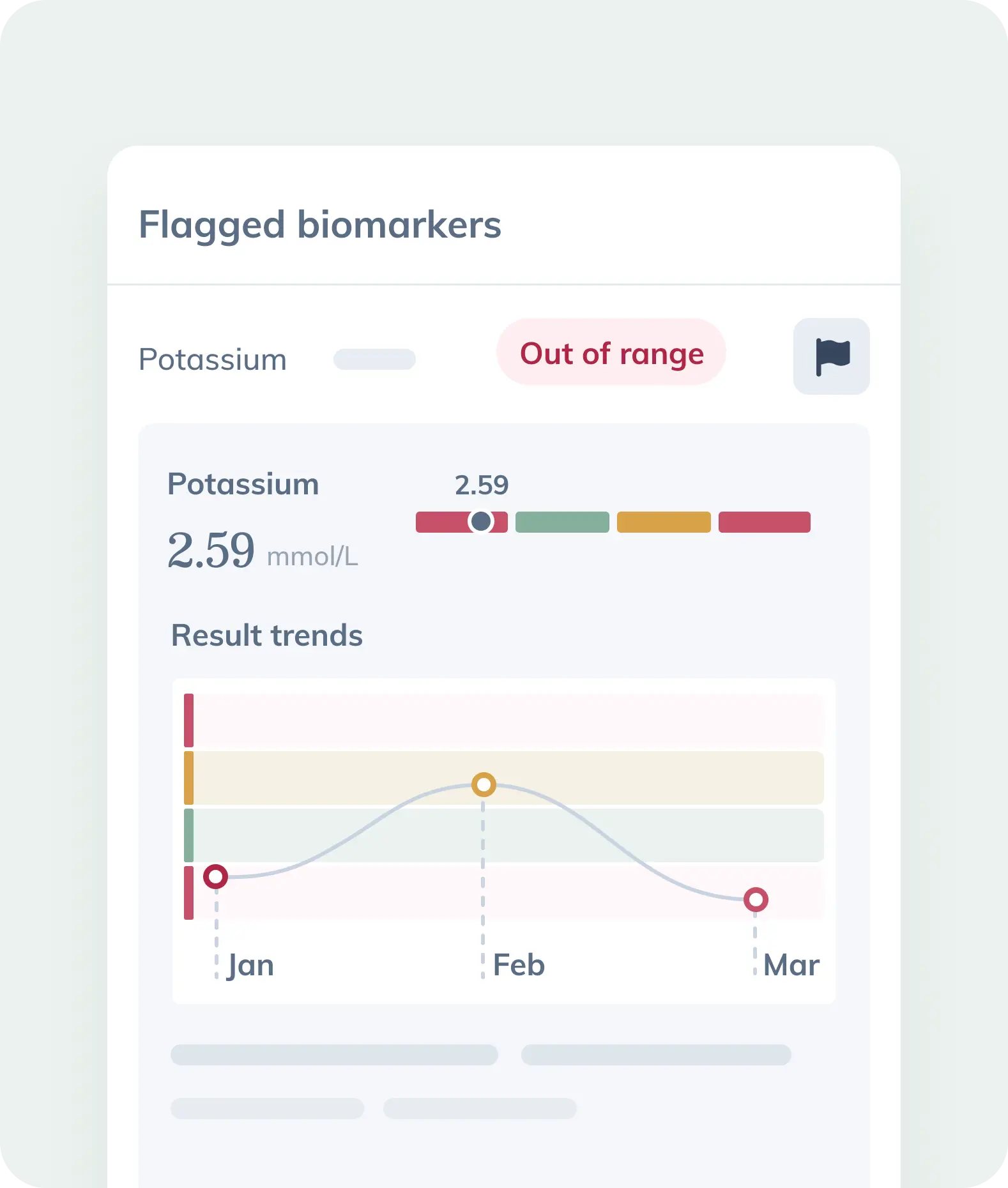This screenshot has width=1008, height=1188.
Task: Click the green band indicator on the chart's edge
Action: click(x=188, y=835)
